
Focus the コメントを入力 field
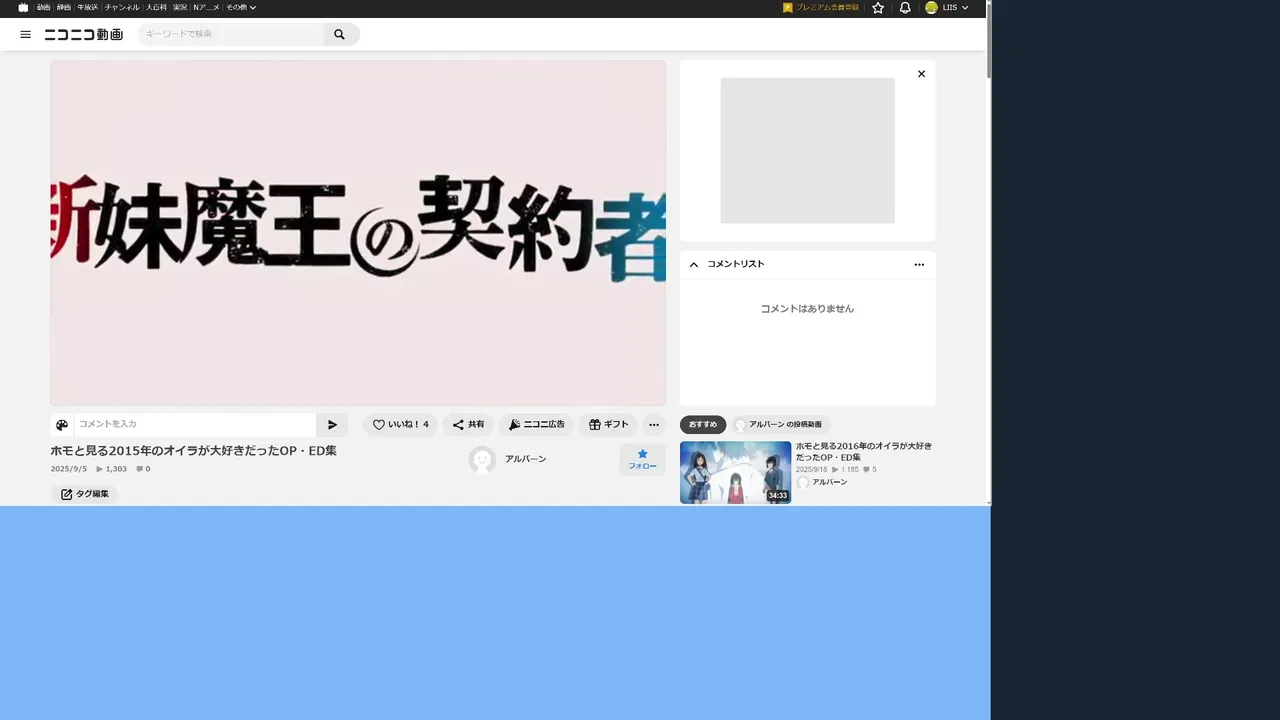point(195,424)
